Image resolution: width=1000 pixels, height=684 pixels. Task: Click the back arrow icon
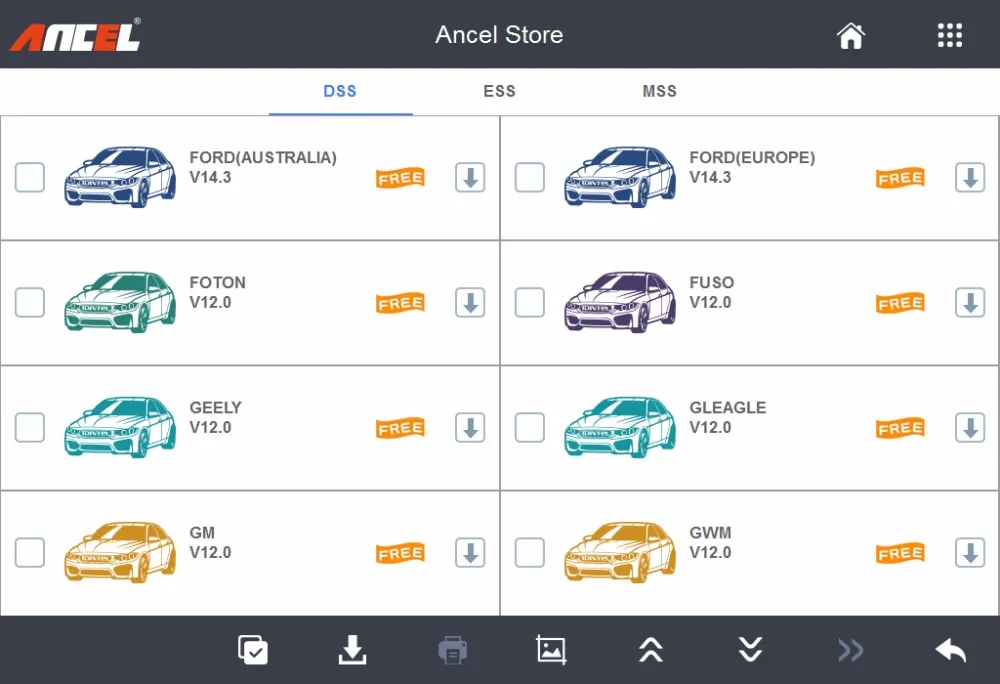click(x=950, y=651)
